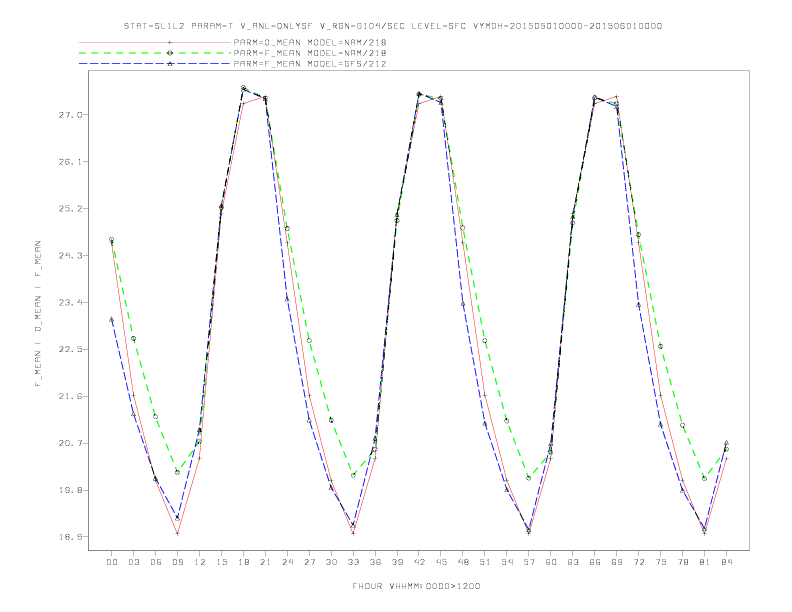Click the vertical y-axis label F_MEAN | O_MEAN | F_MEAN

tap(38, 314)
